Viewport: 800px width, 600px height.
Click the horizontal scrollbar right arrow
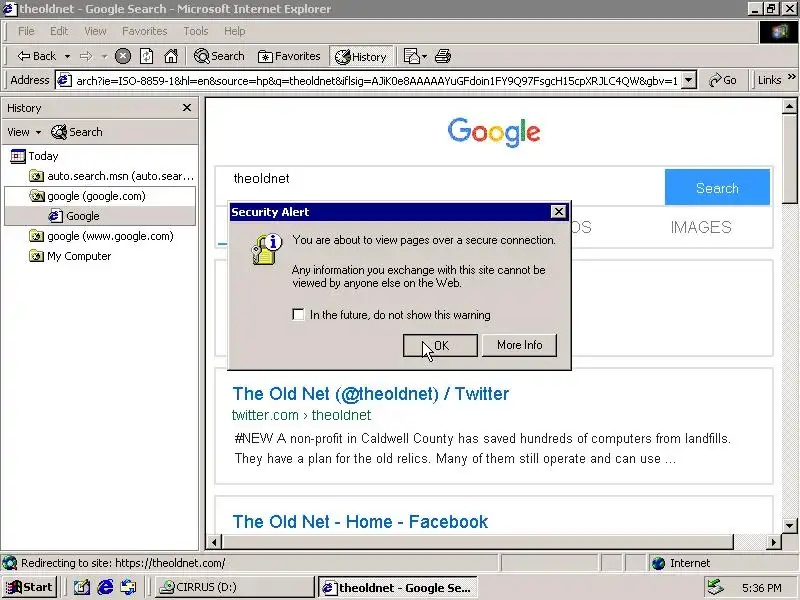pos(774,542)
